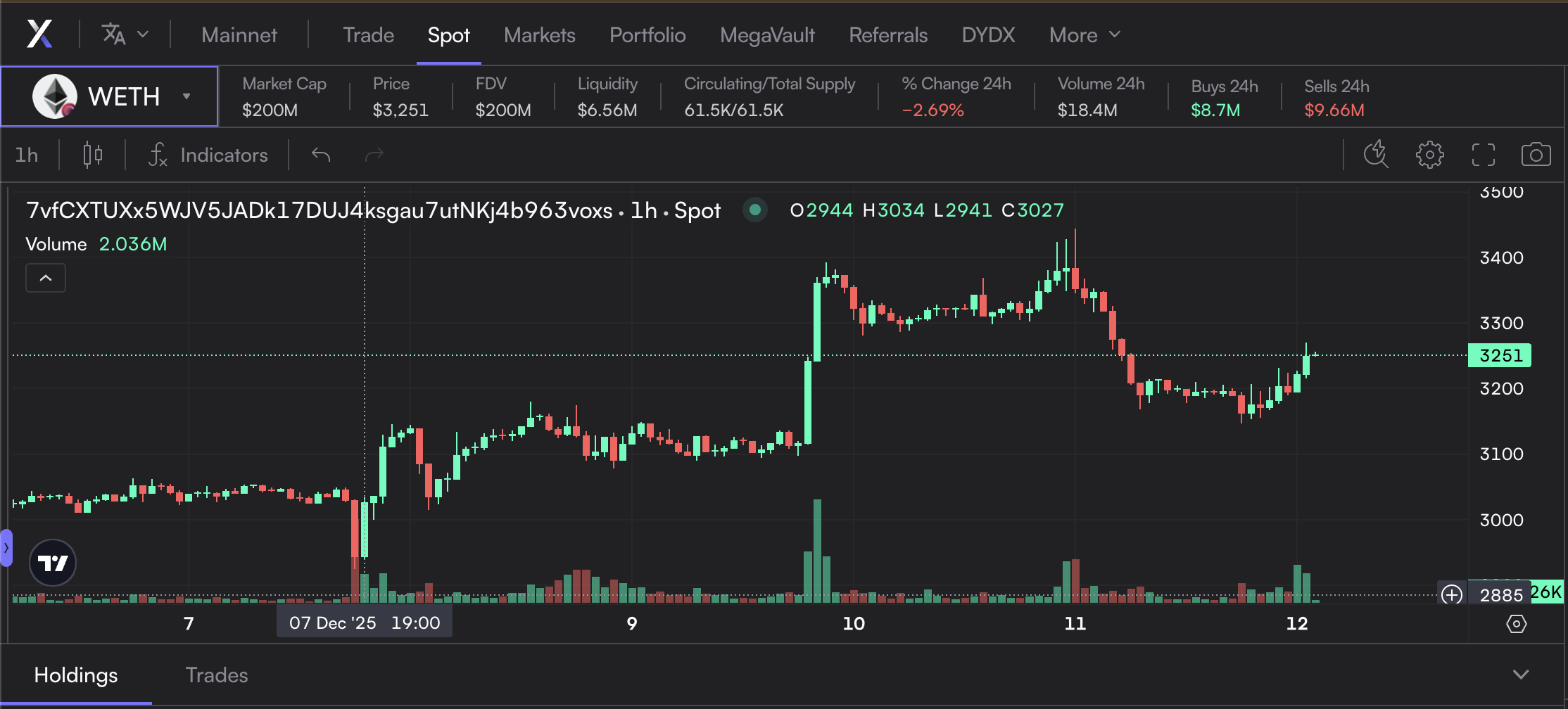
Task: Click the 3400 price axis label
Action: coord(1501,257)
